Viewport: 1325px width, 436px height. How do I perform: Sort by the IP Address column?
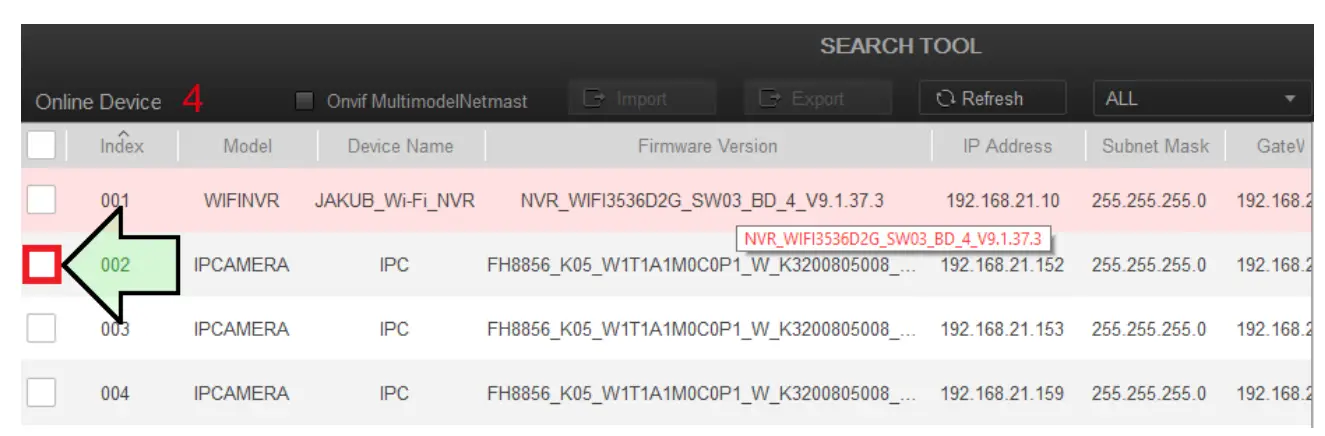1007,146
